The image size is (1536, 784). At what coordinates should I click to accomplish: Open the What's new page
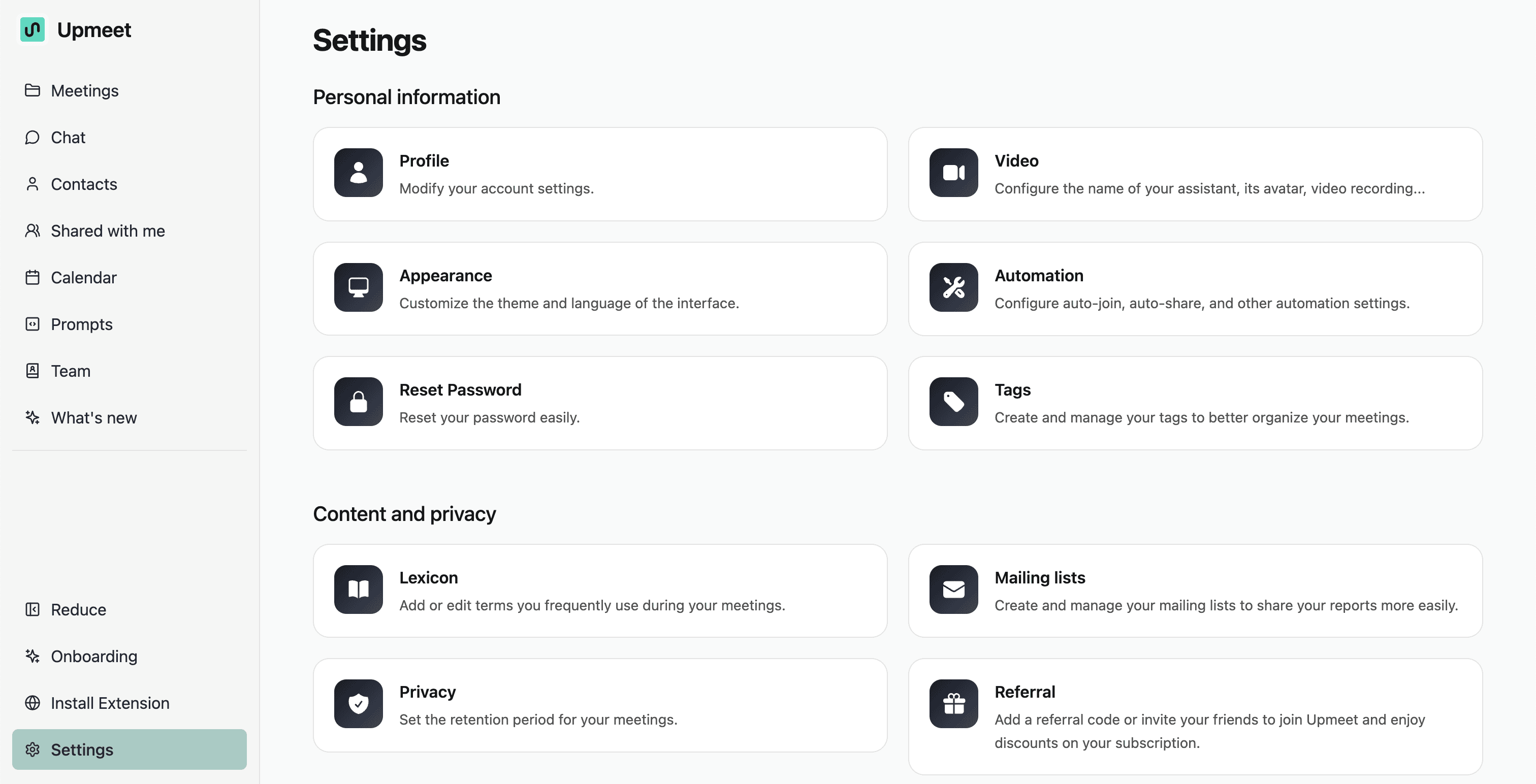tap(93, 418)
